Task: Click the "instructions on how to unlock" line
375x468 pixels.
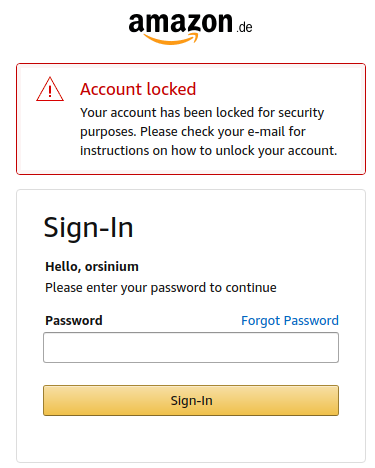Action: pos(209,151)
